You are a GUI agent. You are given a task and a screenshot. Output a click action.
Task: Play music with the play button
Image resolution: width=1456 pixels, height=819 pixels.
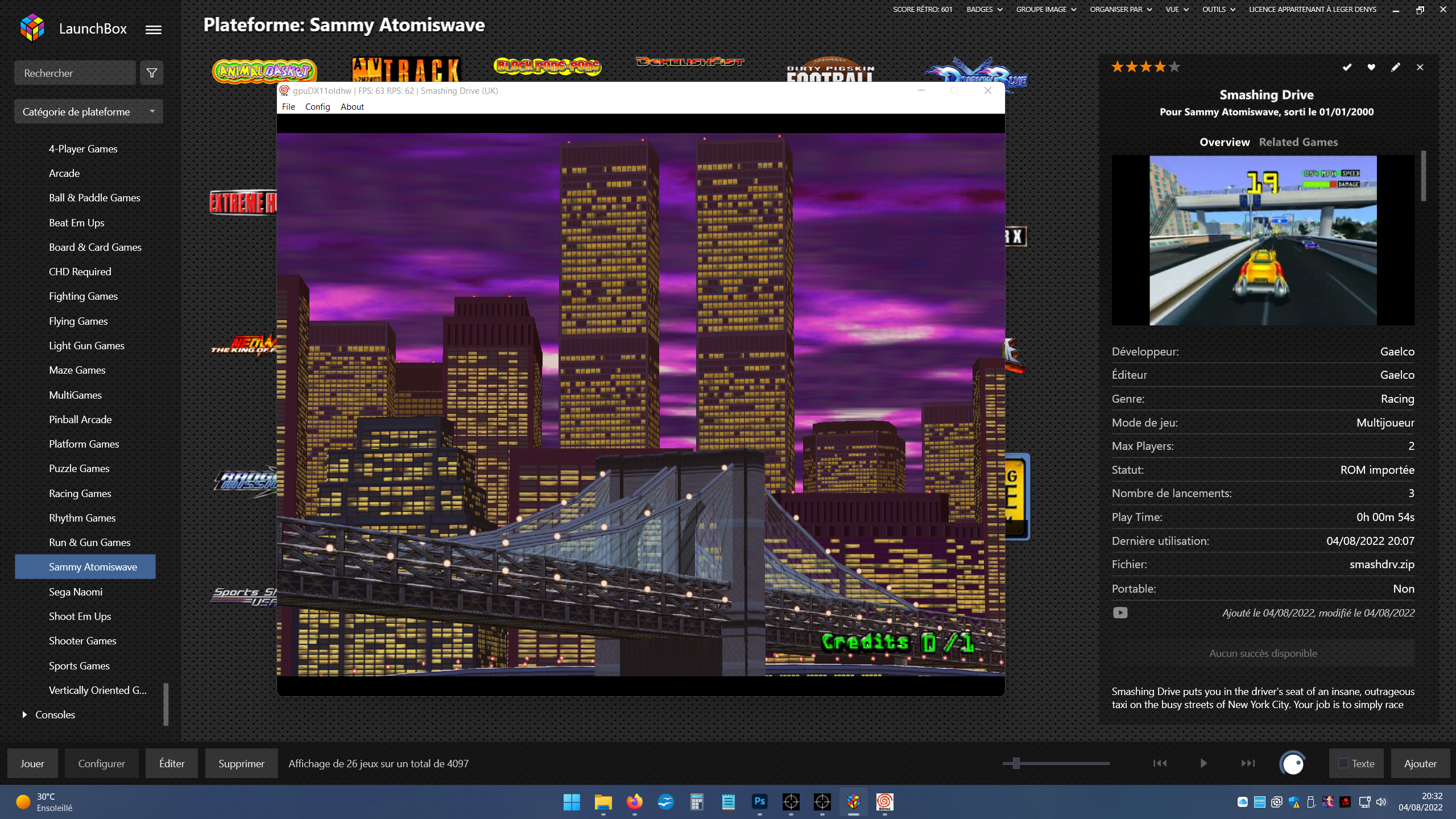(1203, 763)
